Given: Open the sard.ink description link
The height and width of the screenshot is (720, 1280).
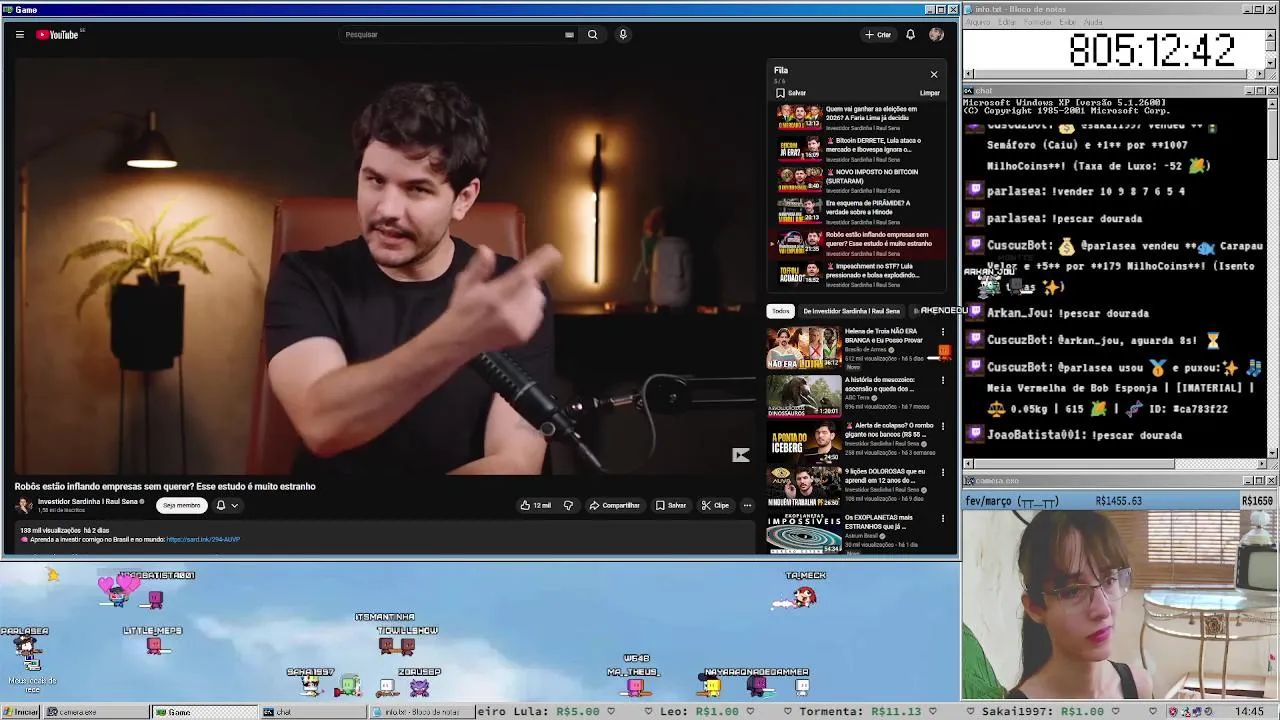Looking at the screenshot, I should 203,540.
